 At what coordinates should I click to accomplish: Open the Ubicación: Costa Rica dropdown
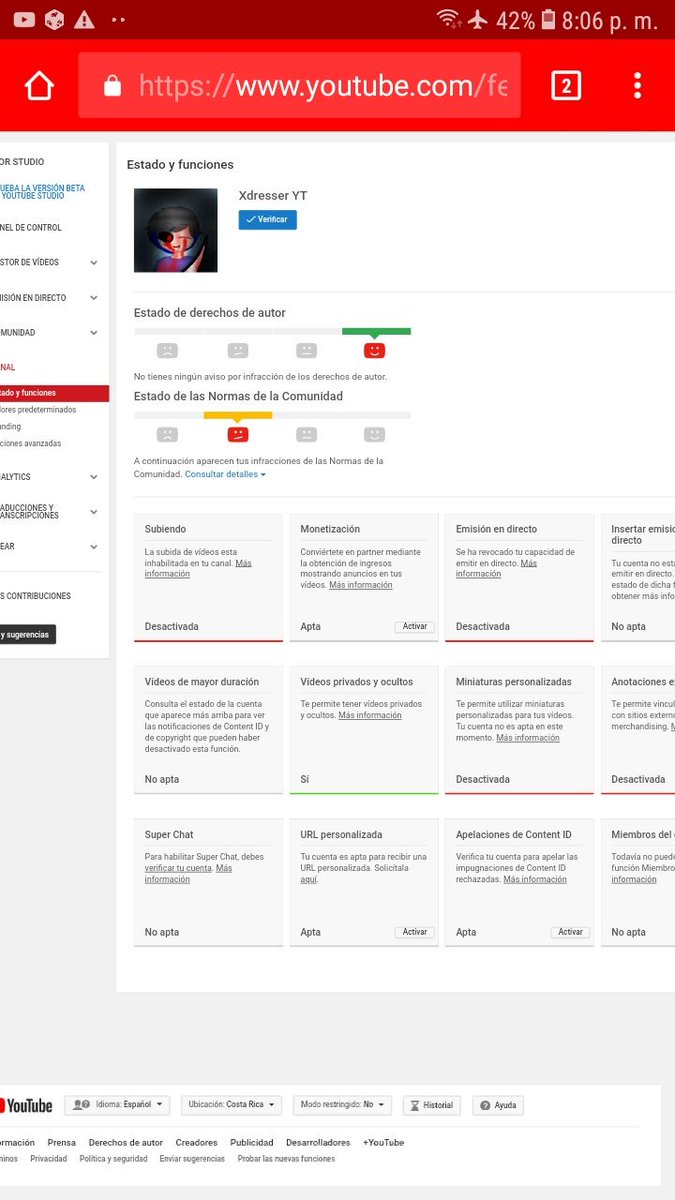232,1105
